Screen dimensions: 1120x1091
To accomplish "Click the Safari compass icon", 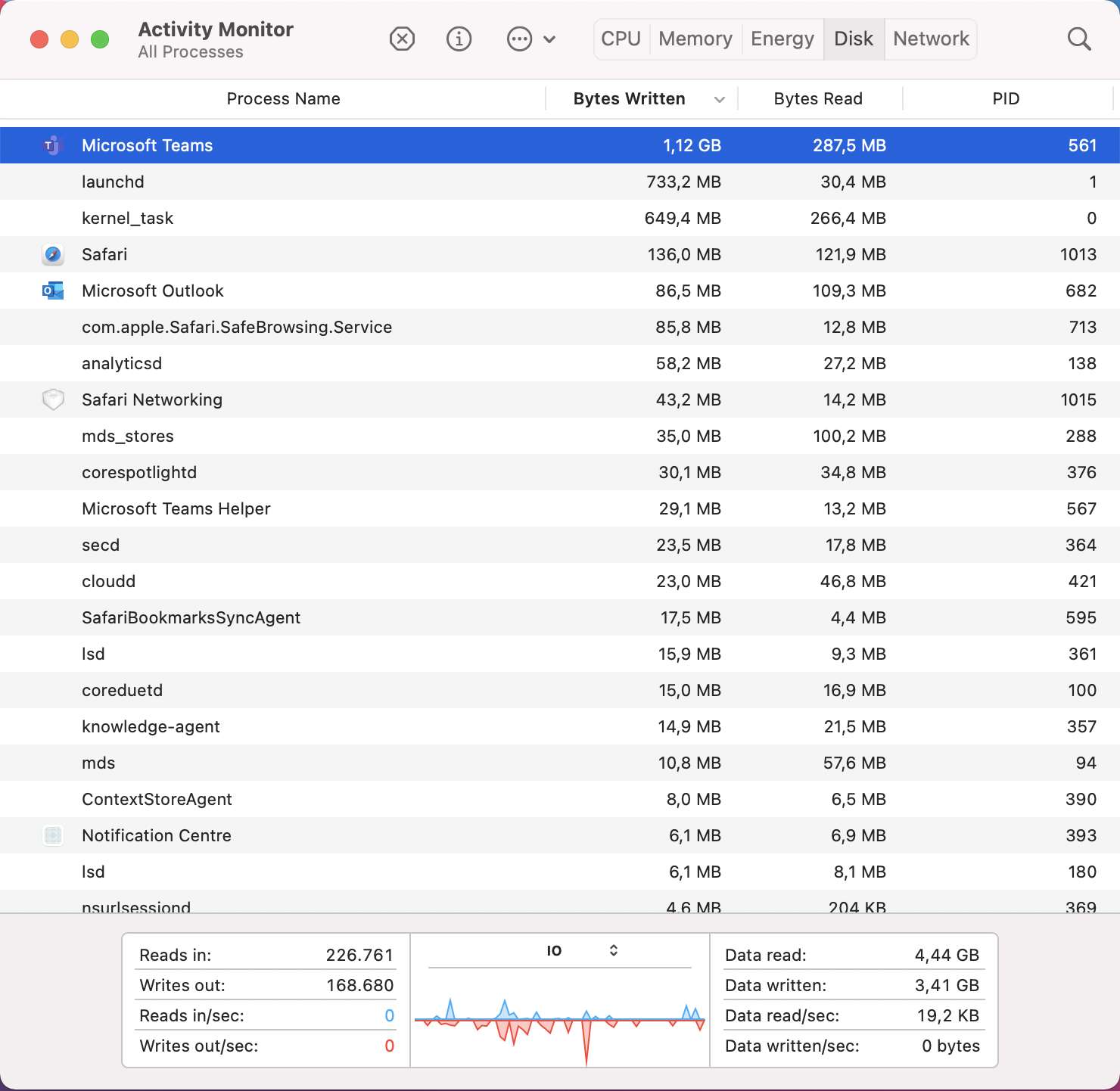I will [x=52, y=254].
